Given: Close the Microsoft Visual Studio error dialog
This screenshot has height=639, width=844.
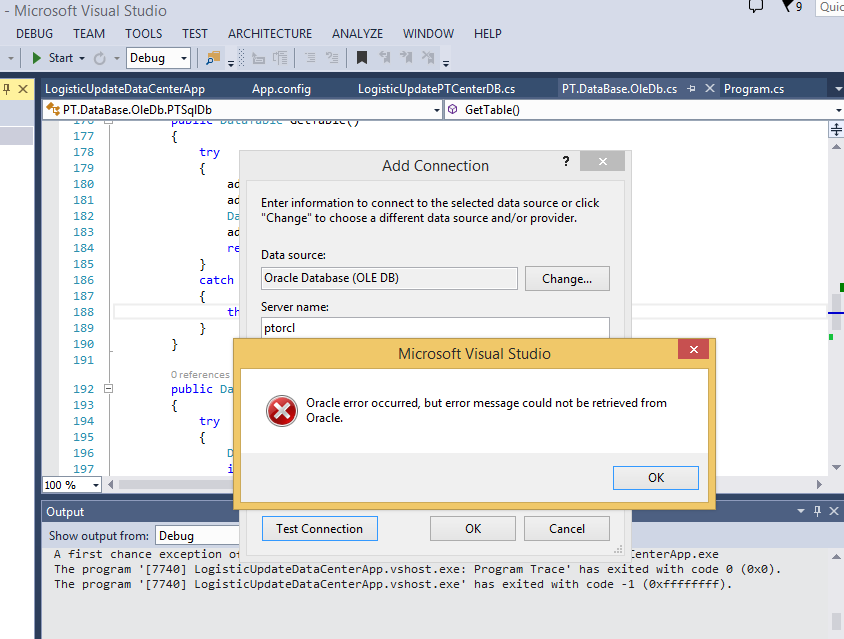Looking at the screenshot, I should (x=693, y=349).
